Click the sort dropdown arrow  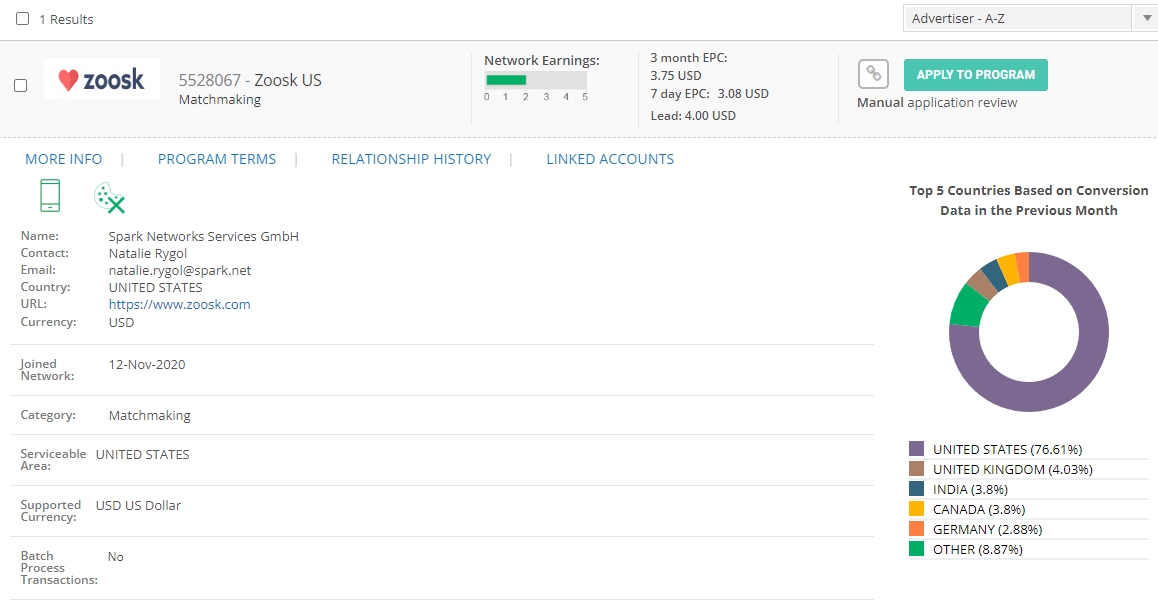pyautogui.click(x=1145, y=18)
